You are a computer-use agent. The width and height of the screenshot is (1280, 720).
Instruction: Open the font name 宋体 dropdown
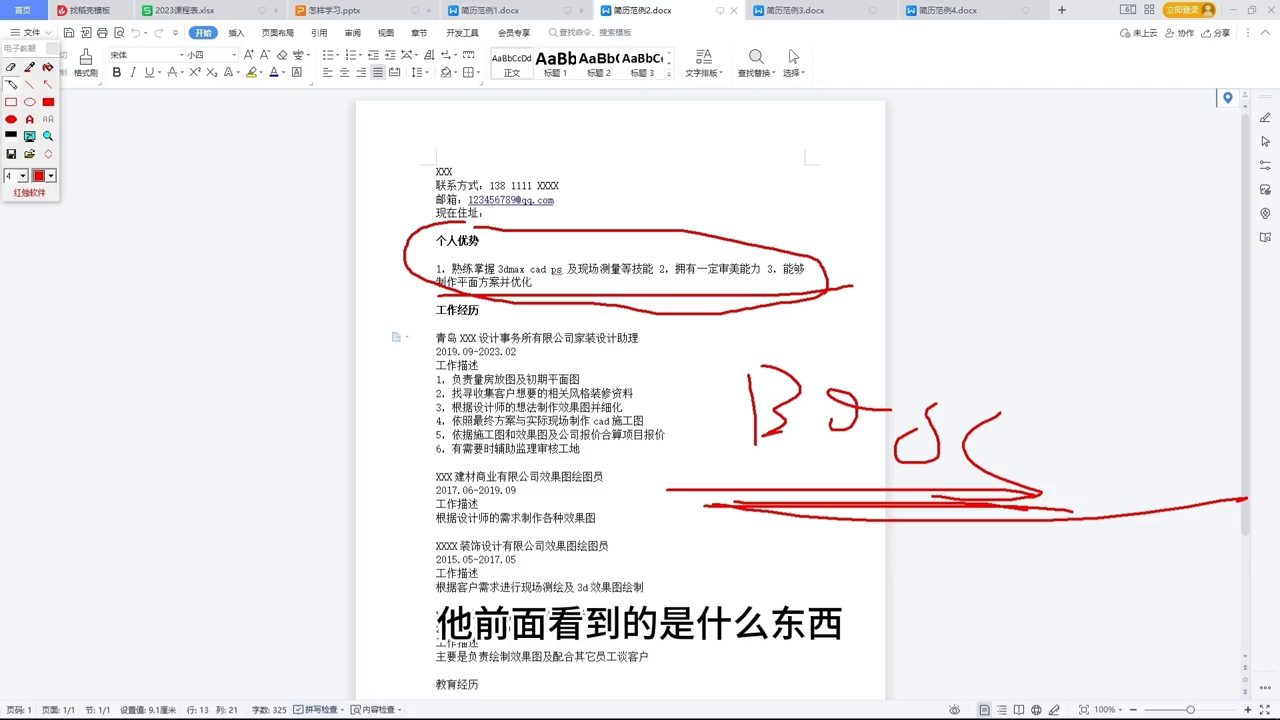pos(181,55)
